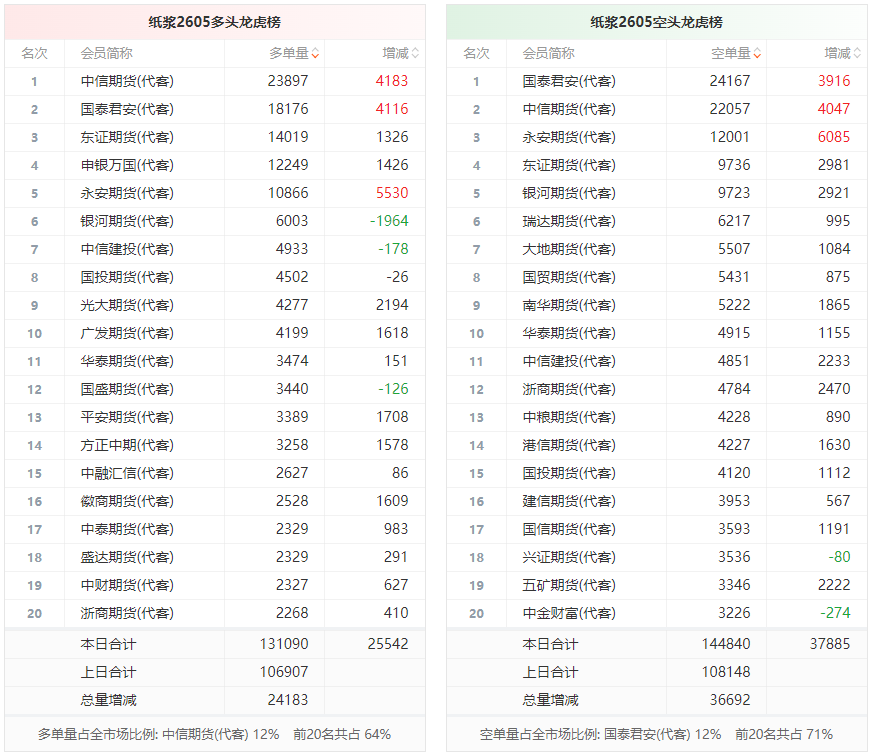Select 国泰君安(代客) in the short ranking
Screen dimensions: 871x756
[x=569, y=81]
